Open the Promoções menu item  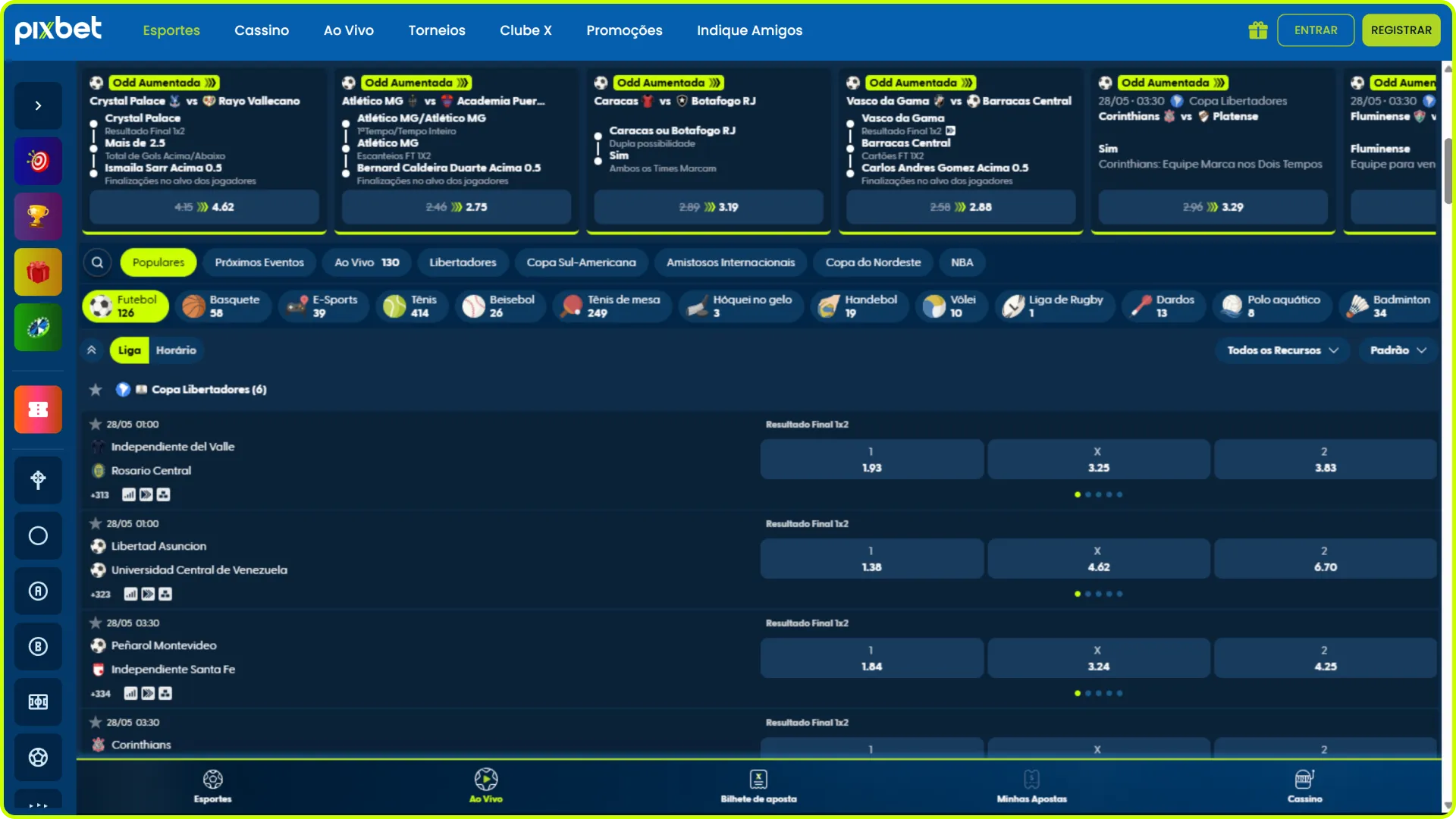[x=624, y=30]
